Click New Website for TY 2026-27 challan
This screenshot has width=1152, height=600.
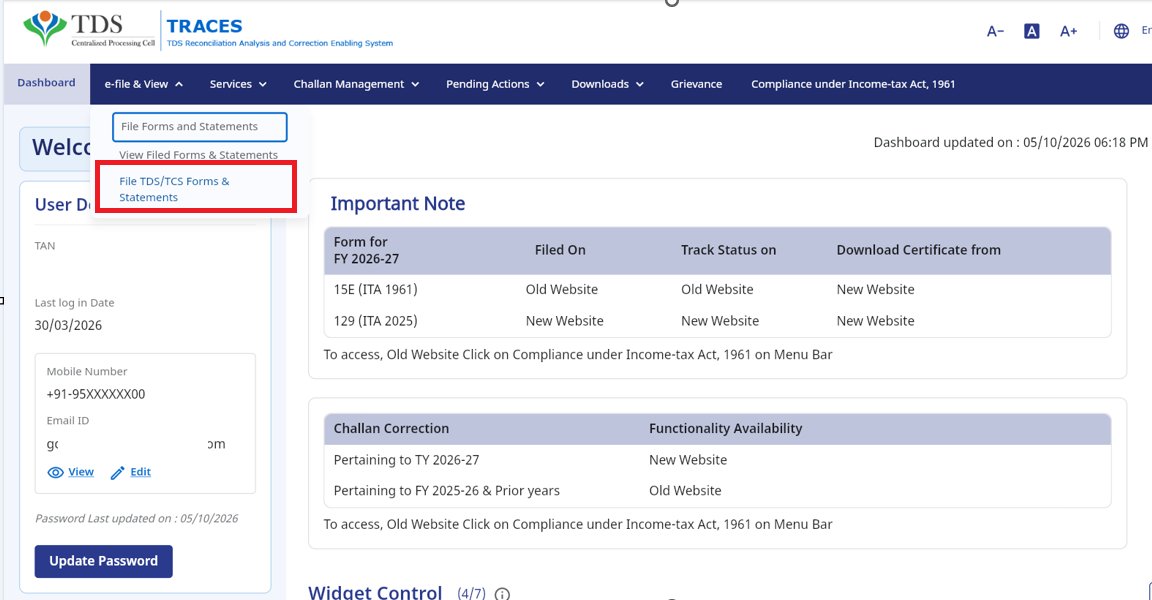[x=688, y=460]
